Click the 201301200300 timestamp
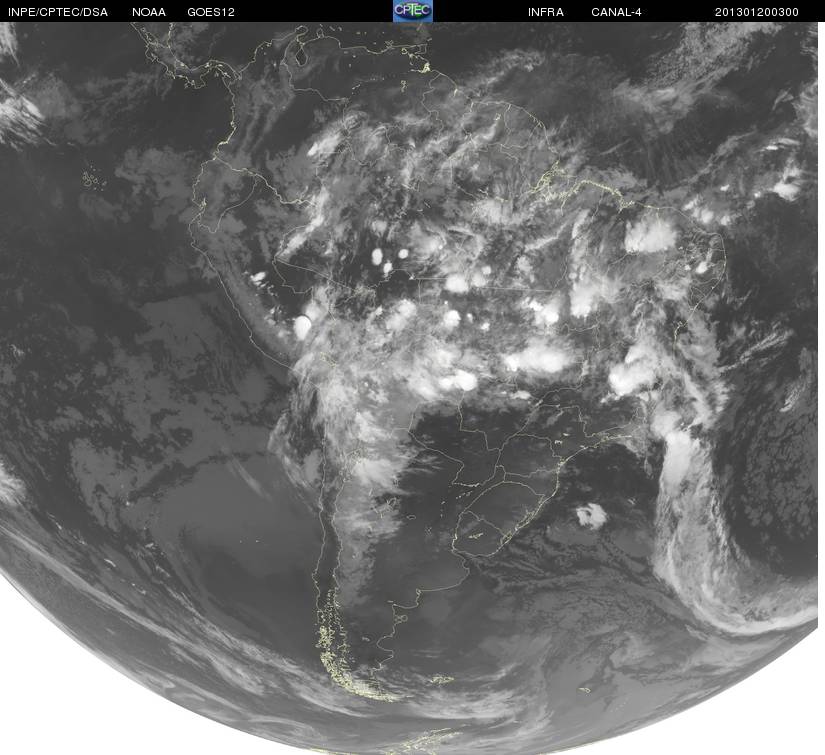The width and height of the screenshot is (825, 755). [757, 12]
